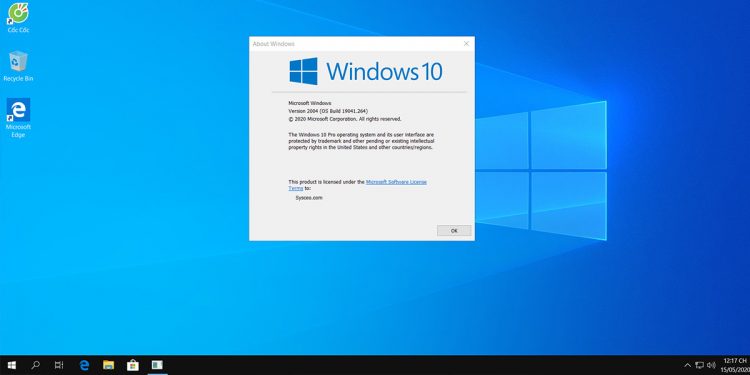
Task: Open the Windows Start menu
Action: 11,365
